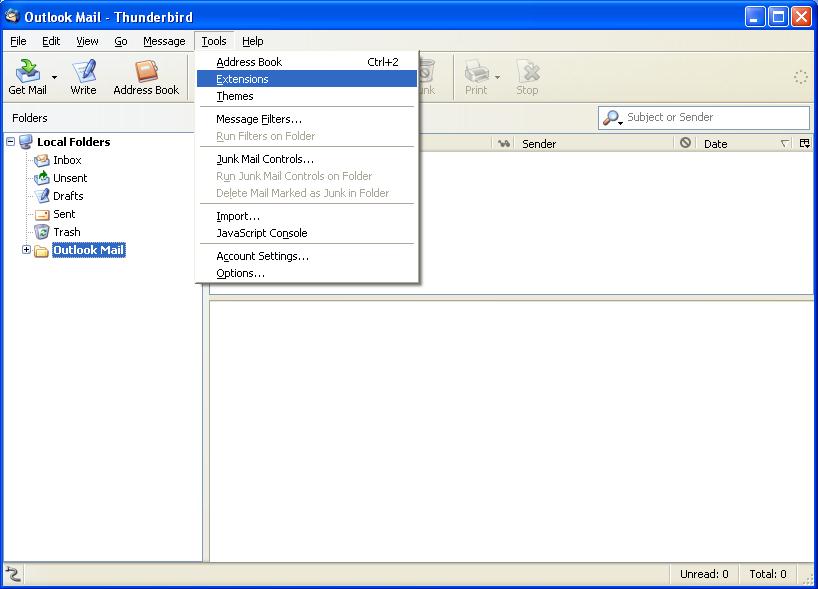Select the Trash folder
The width and height of the screenshot is (818, 589).
tap(67, 232)
